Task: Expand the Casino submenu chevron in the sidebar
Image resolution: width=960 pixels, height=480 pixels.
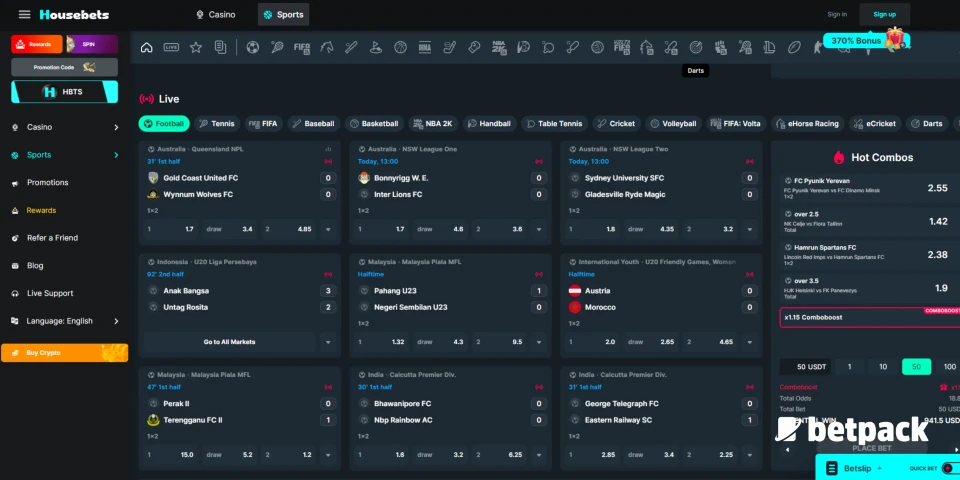Action: tap(116, 127)
